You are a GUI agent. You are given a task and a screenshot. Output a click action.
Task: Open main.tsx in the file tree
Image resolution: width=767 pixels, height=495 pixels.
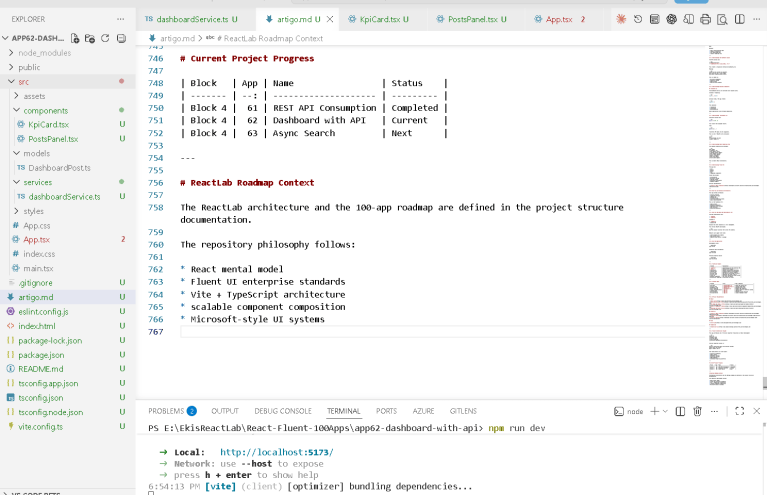click(x=38, y=269)
